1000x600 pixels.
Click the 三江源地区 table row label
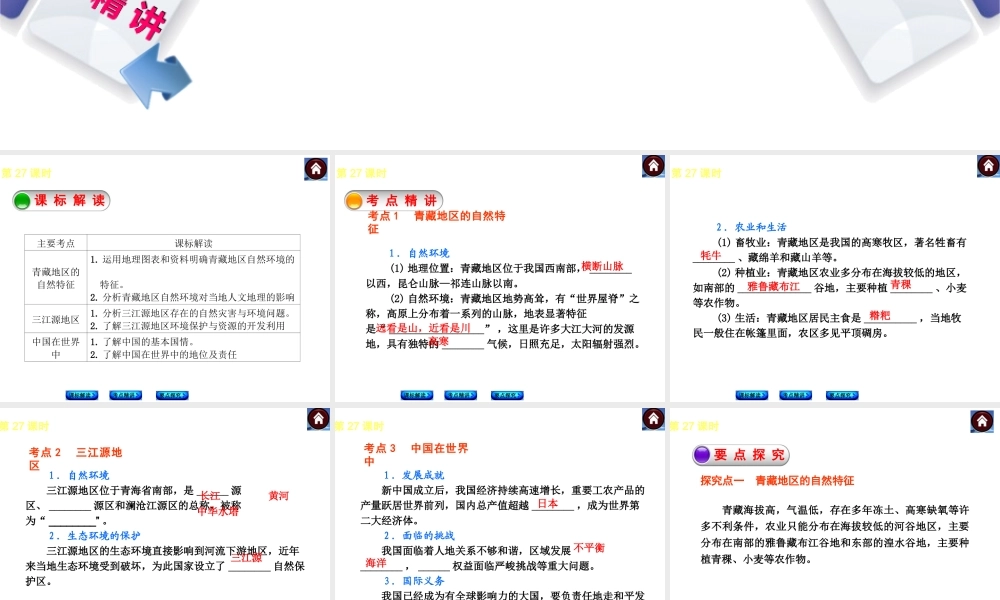(x=55, y=319)
